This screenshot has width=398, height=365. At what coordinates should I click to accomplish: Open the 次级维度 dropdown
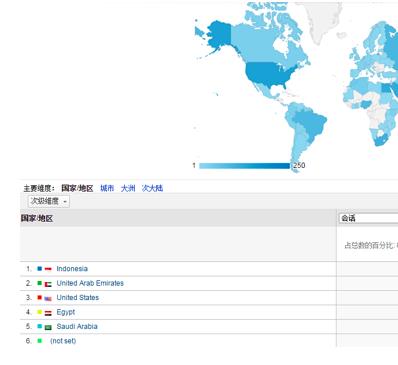tap(49, 201)
